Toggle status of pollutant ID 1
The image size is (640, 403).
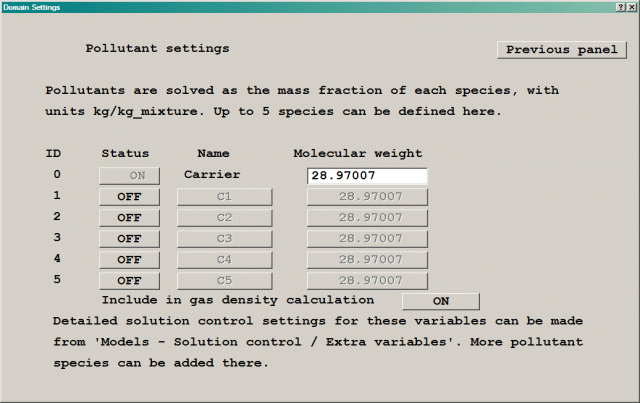[x=129, y=197]
